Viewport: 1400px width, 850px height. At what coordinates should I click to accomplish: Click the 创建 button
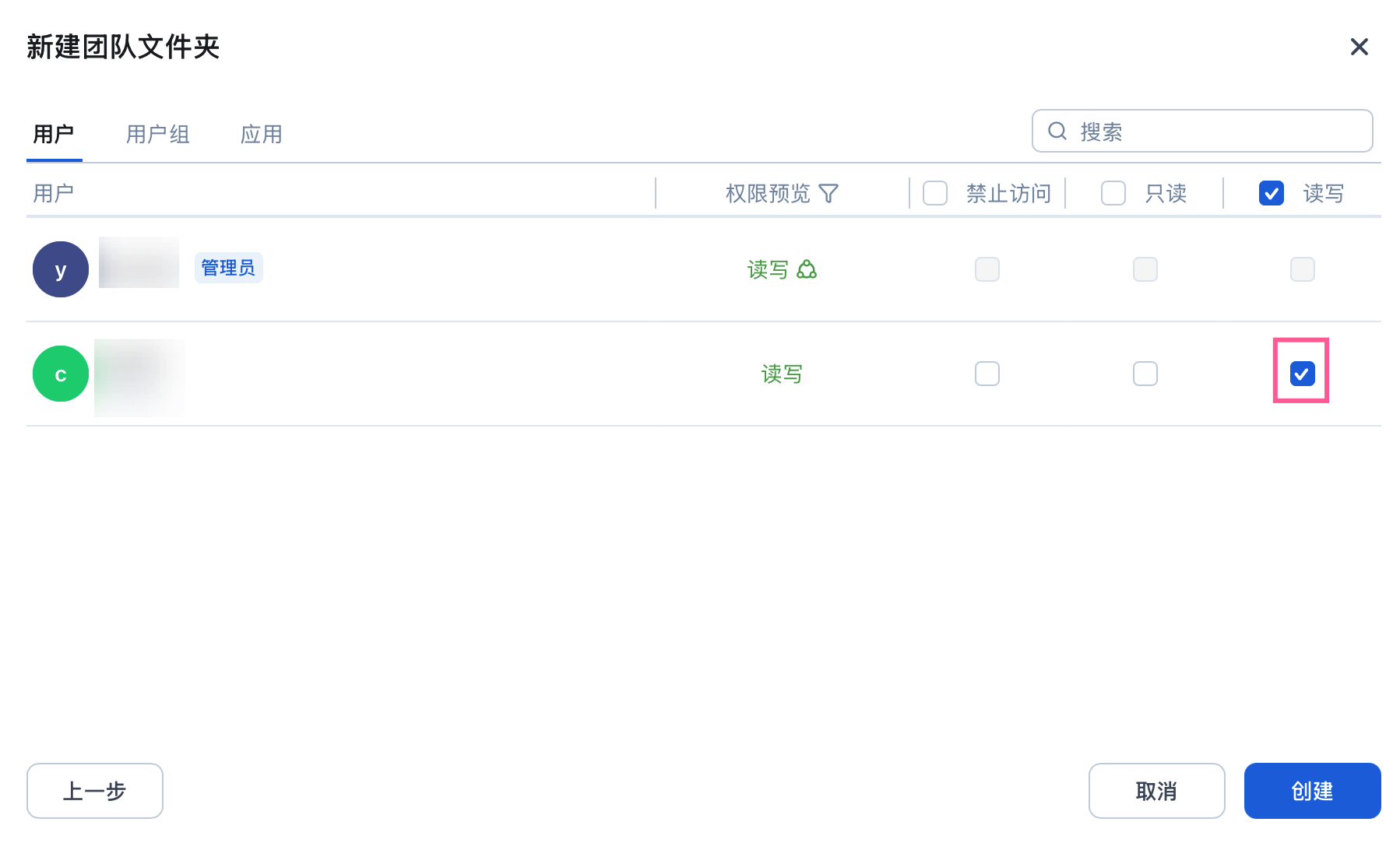coord(1312,791)
